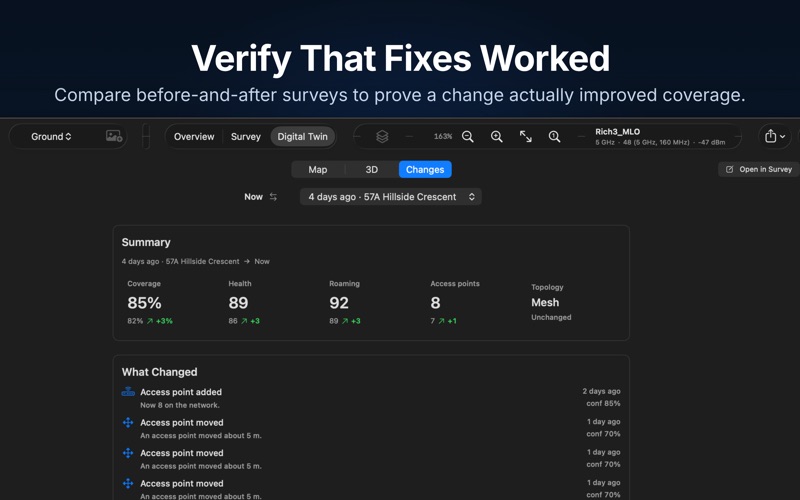Click the zoom out magnifier icon

click(x=467, y=136)
